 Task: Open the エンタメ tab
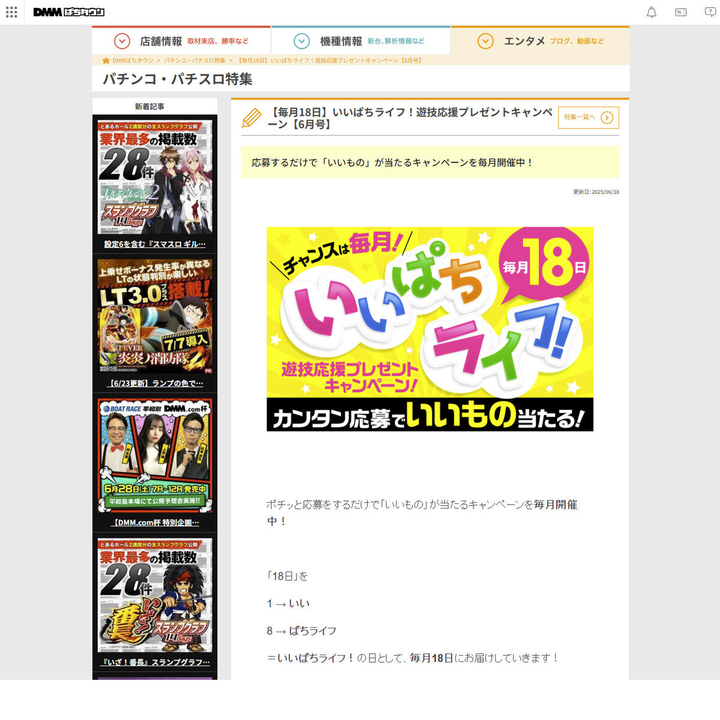click(540, 40)
